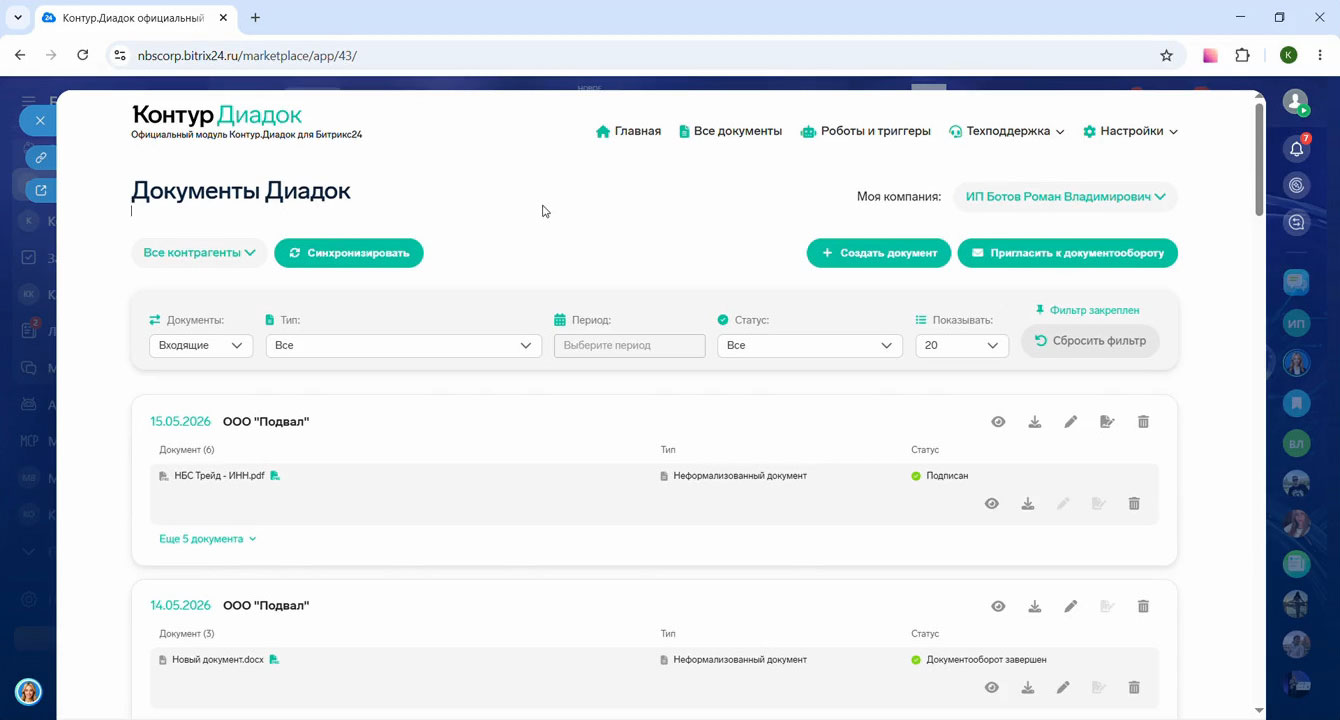1340x720 pixels.
Task: Click the Контур Диадок logo
Action: click(217, 115)
